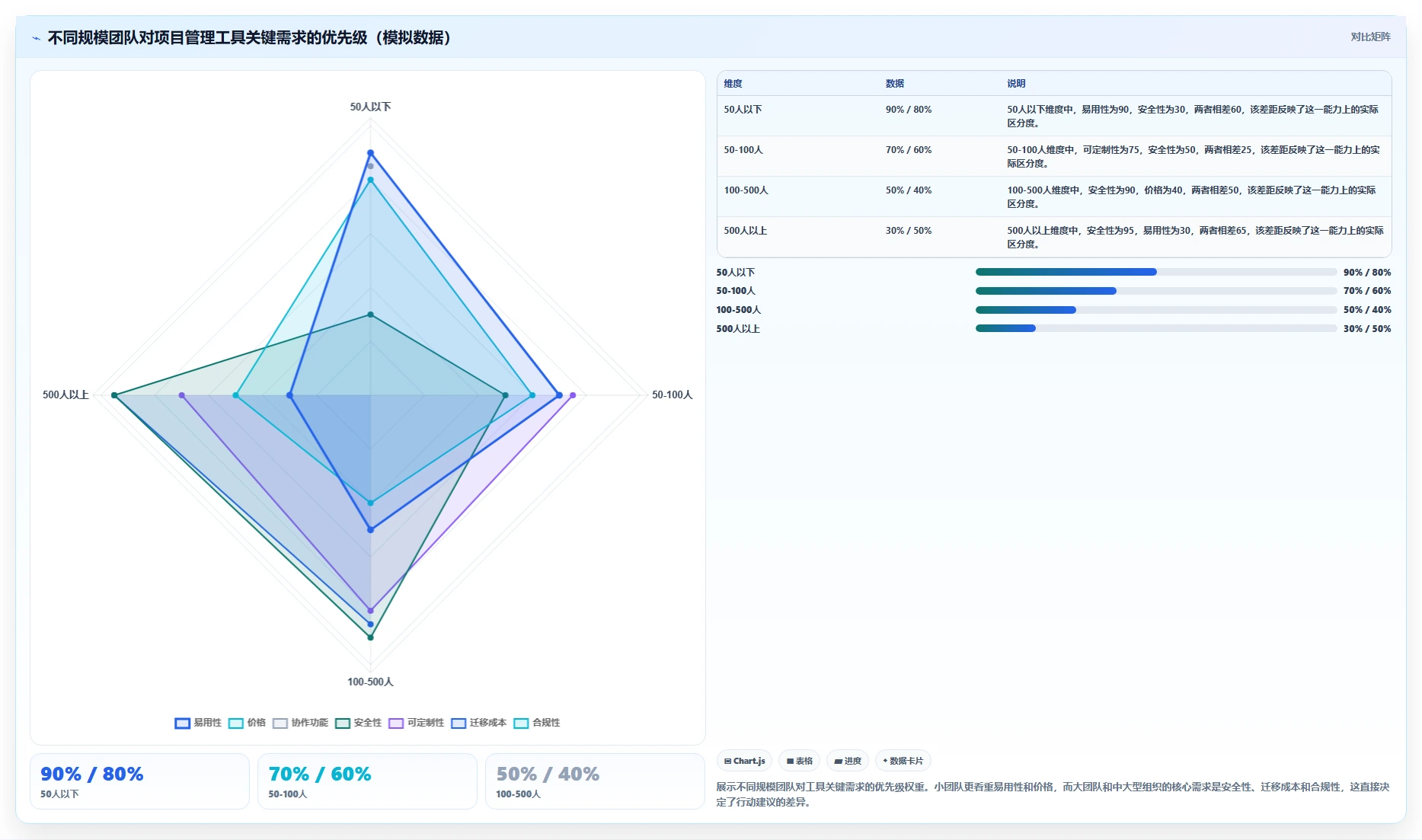Click the 50人以下 progress bar

(x=1156, y=272)
